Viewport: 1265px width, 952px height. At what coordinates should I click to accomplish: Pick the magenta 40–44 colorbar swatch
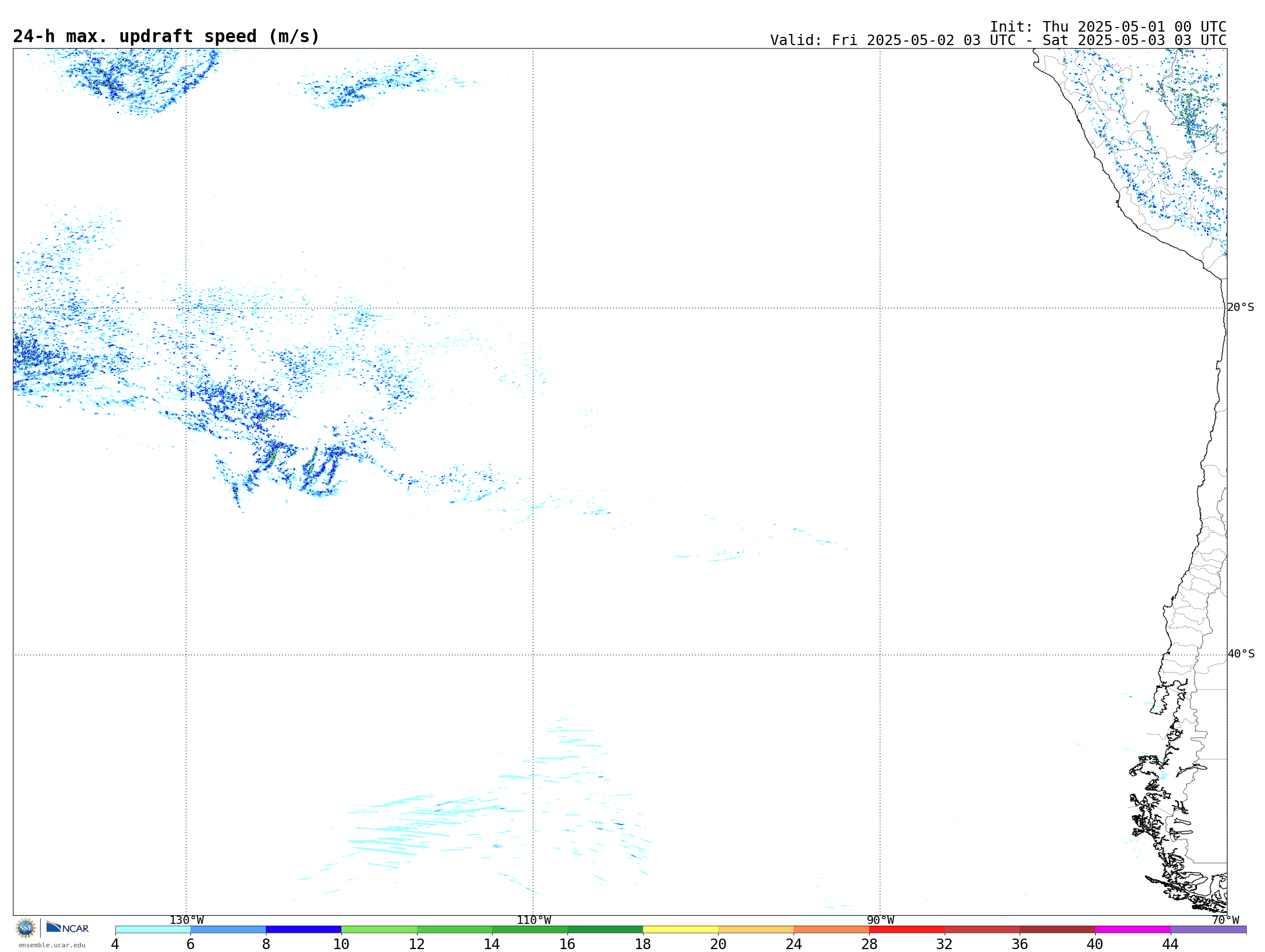[x=1133, y=930]
